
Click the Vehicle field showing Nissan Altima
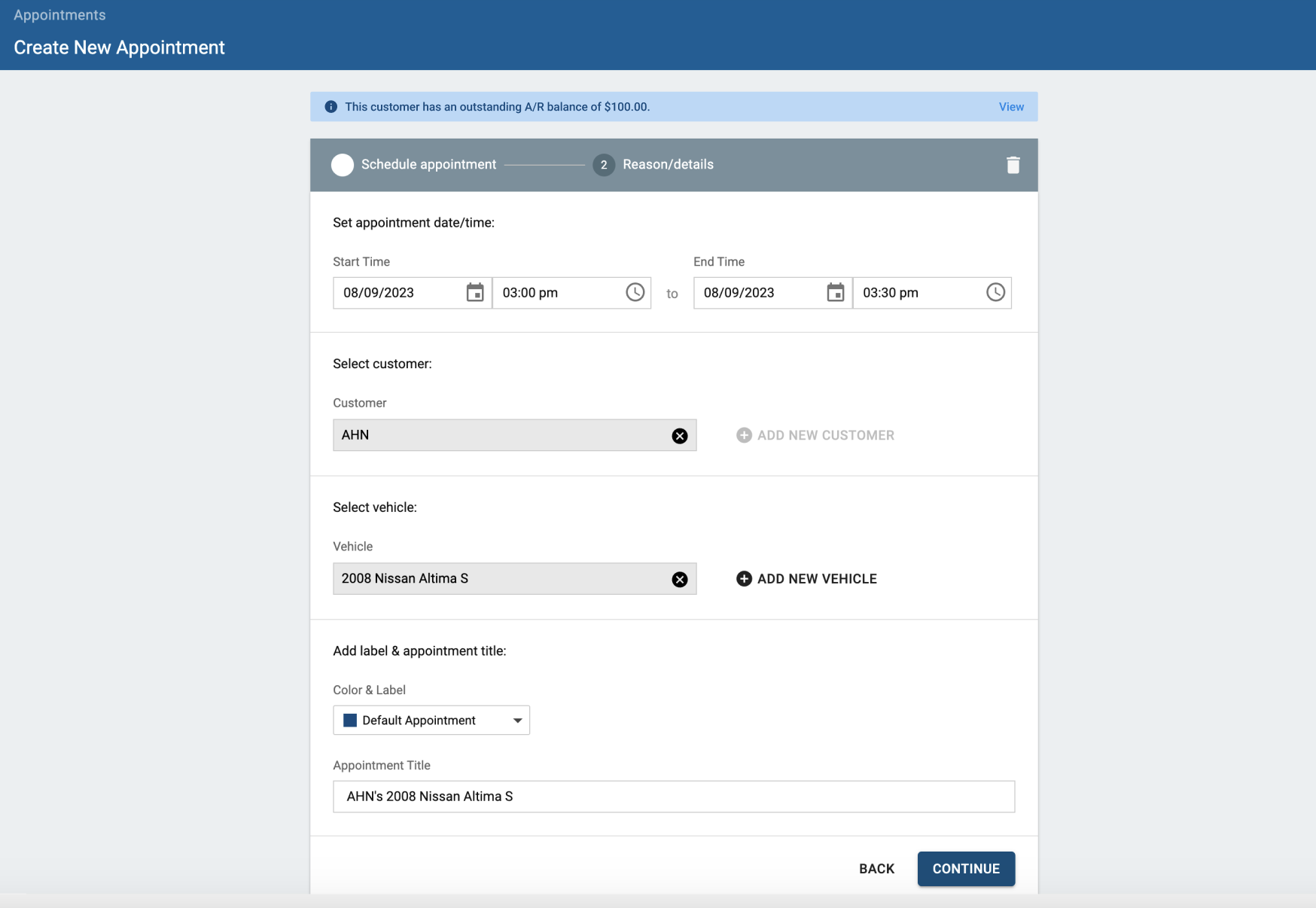(515, 579)
